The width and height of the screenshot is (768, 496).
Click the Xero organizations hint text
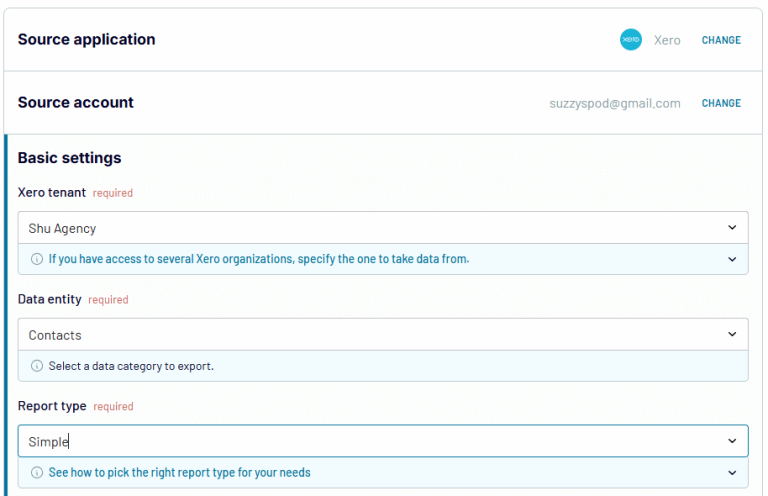(x=258, y=259)
